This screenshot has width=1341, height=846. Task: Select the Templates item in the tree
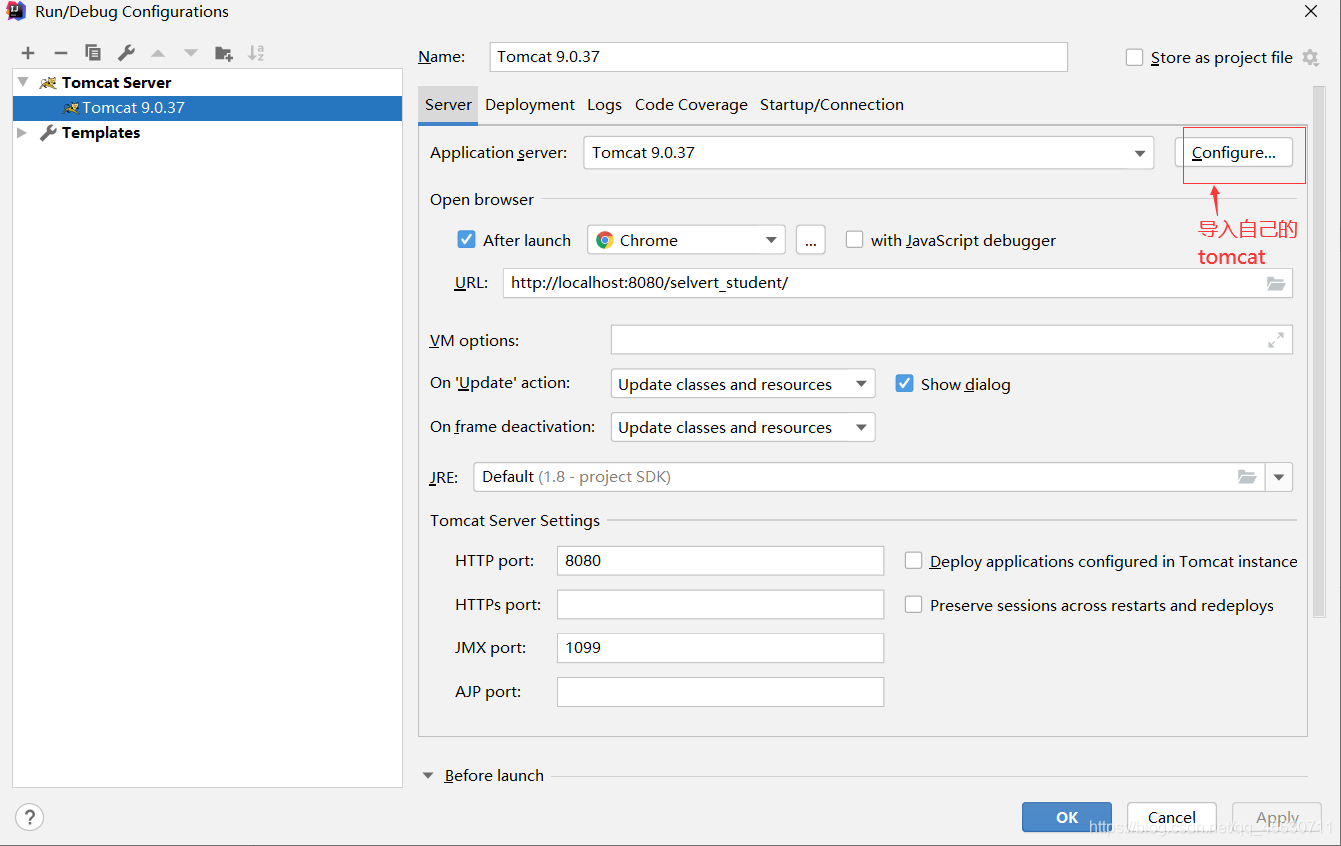(x=100, y=132)
